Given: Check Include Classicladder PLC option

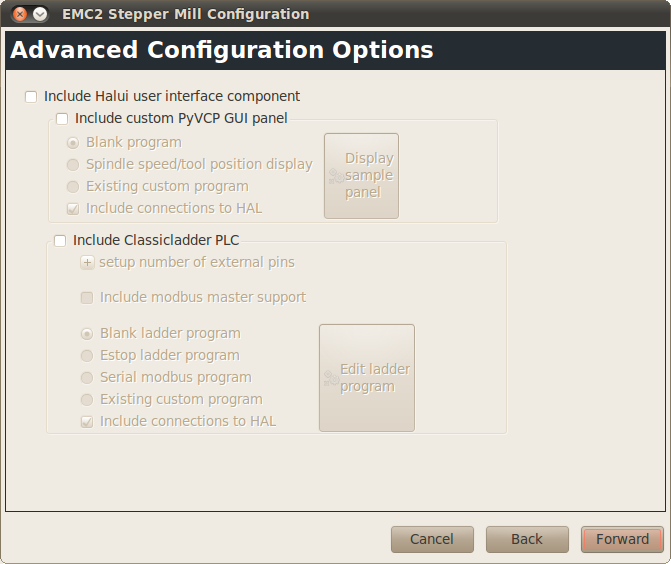Looking at the screenshot, I should tap(60, 240).
